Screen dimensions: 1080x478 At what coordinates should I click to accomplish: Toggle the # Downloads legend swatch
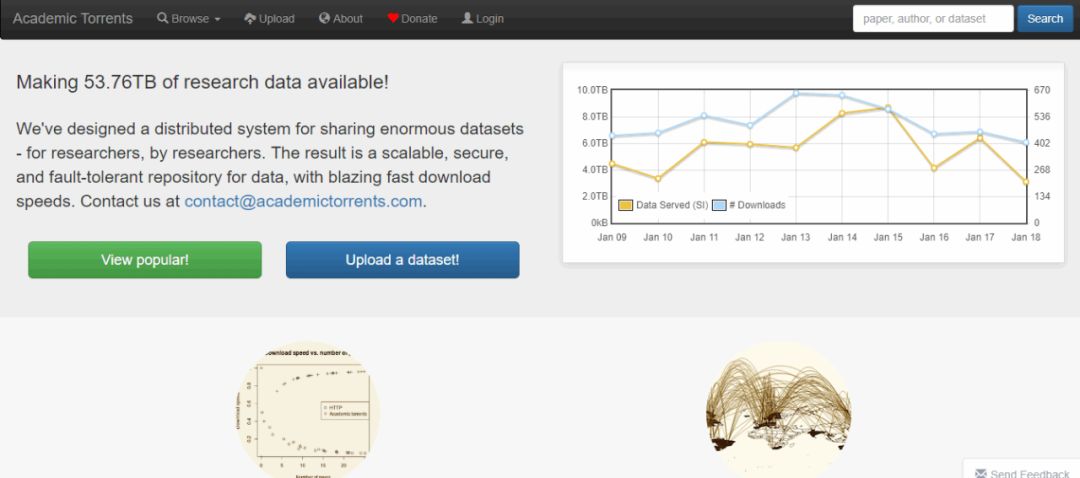[x=718, y=205]
